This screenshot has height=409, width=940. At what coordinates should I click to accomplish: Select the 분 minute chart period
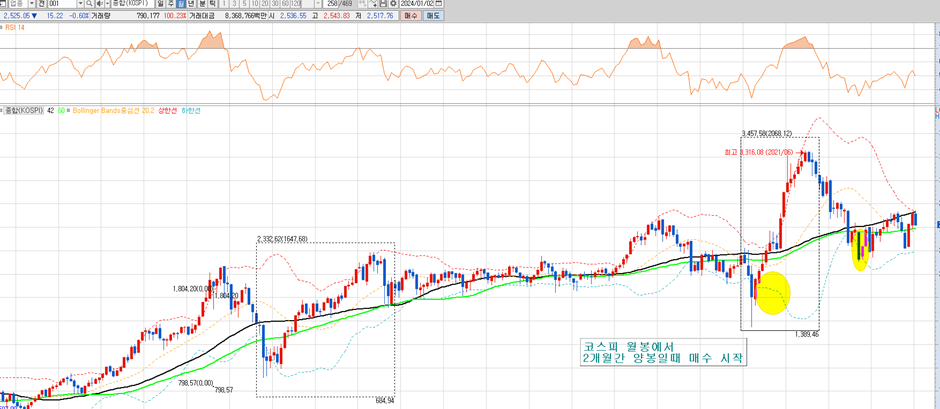[202, 3]
